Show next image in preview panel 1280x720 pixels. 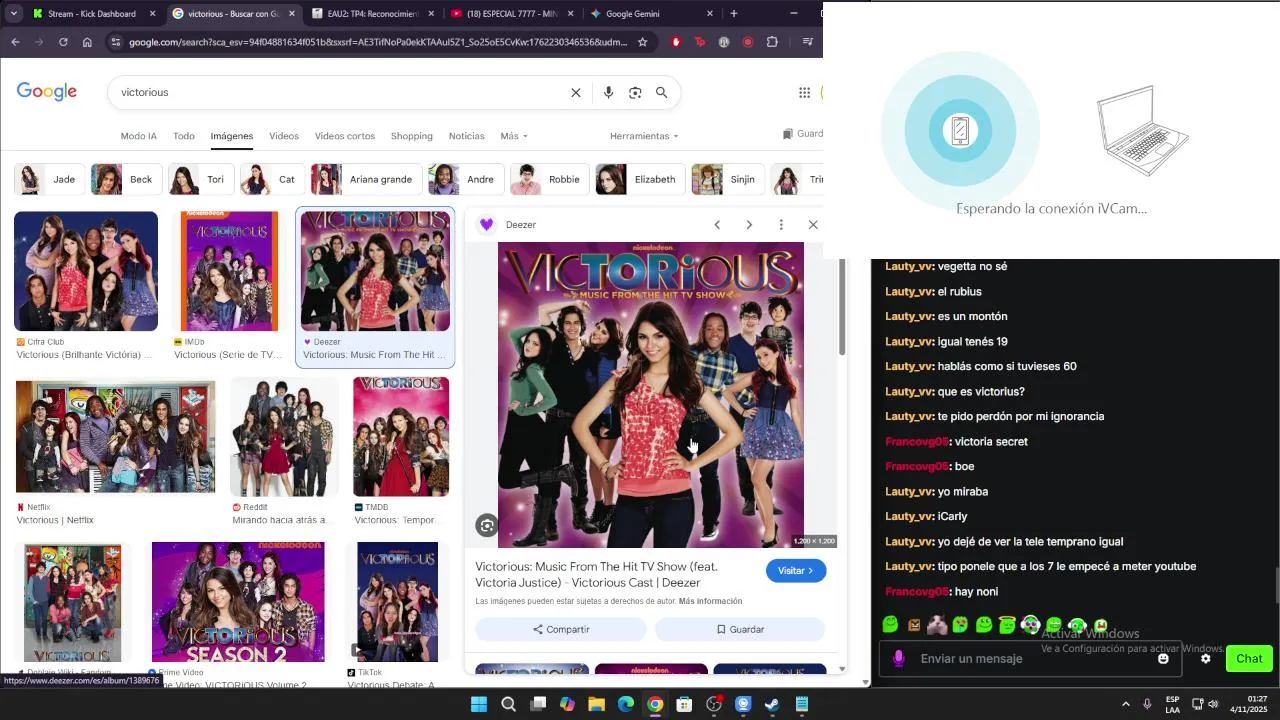(x=749, y=225)
